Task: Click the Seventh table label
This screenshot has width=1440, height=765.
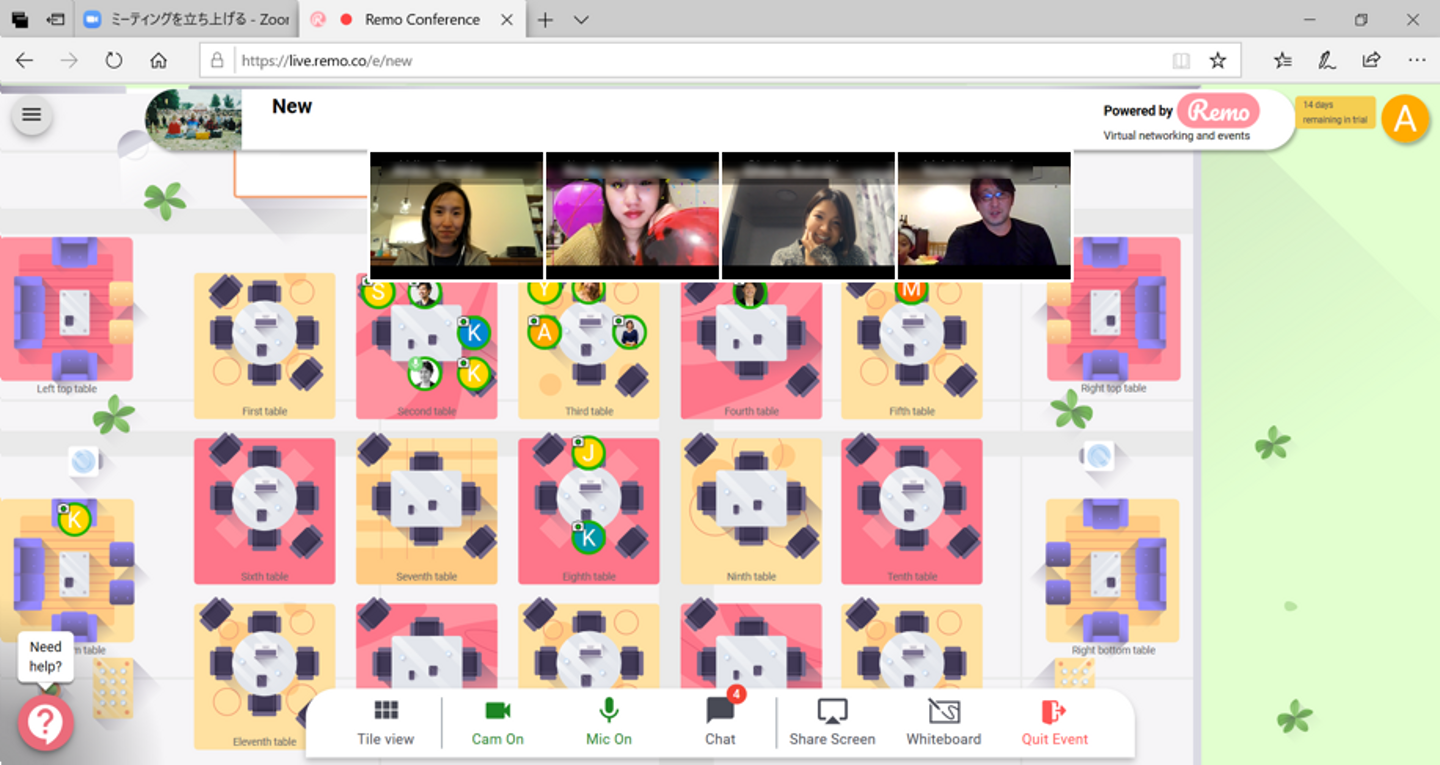Action: click(x=427, y=576)
